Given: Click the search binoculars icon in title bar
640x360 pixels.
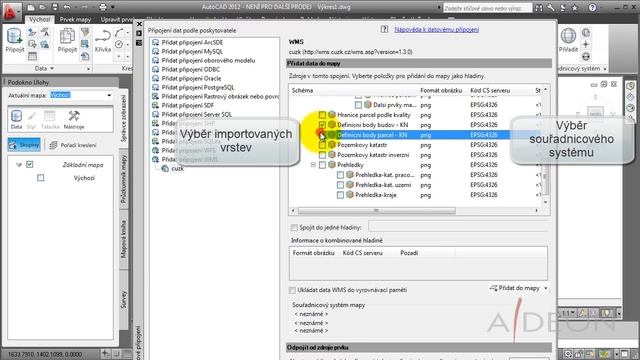Looking at the screenshot, I should pos(539,7).
